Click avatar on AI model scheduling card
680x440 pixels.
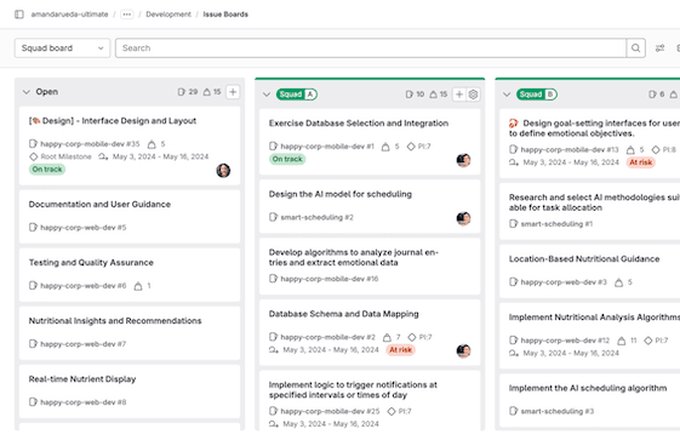(x=464, y=218)
